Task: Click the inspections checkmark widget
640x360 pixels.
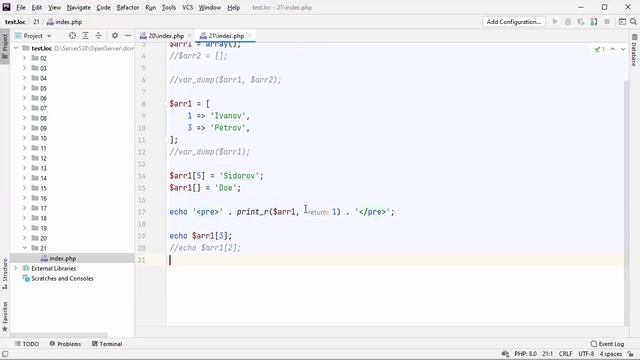Action: [600, 49]
